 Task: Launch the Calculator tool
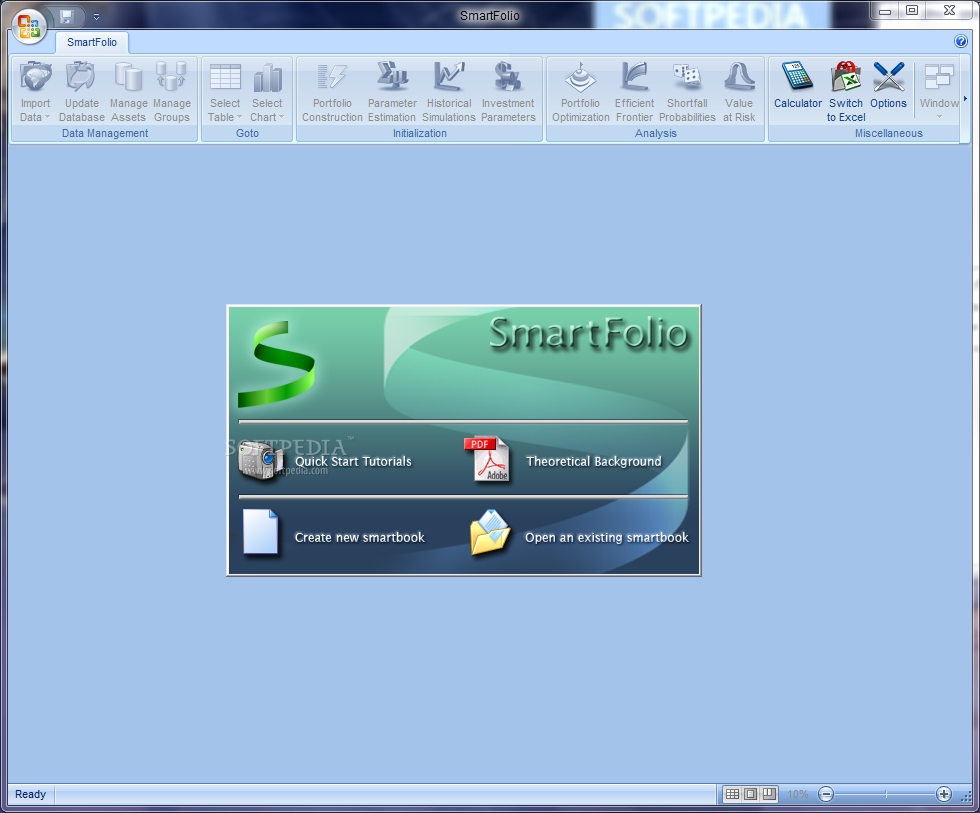[798, 86]
